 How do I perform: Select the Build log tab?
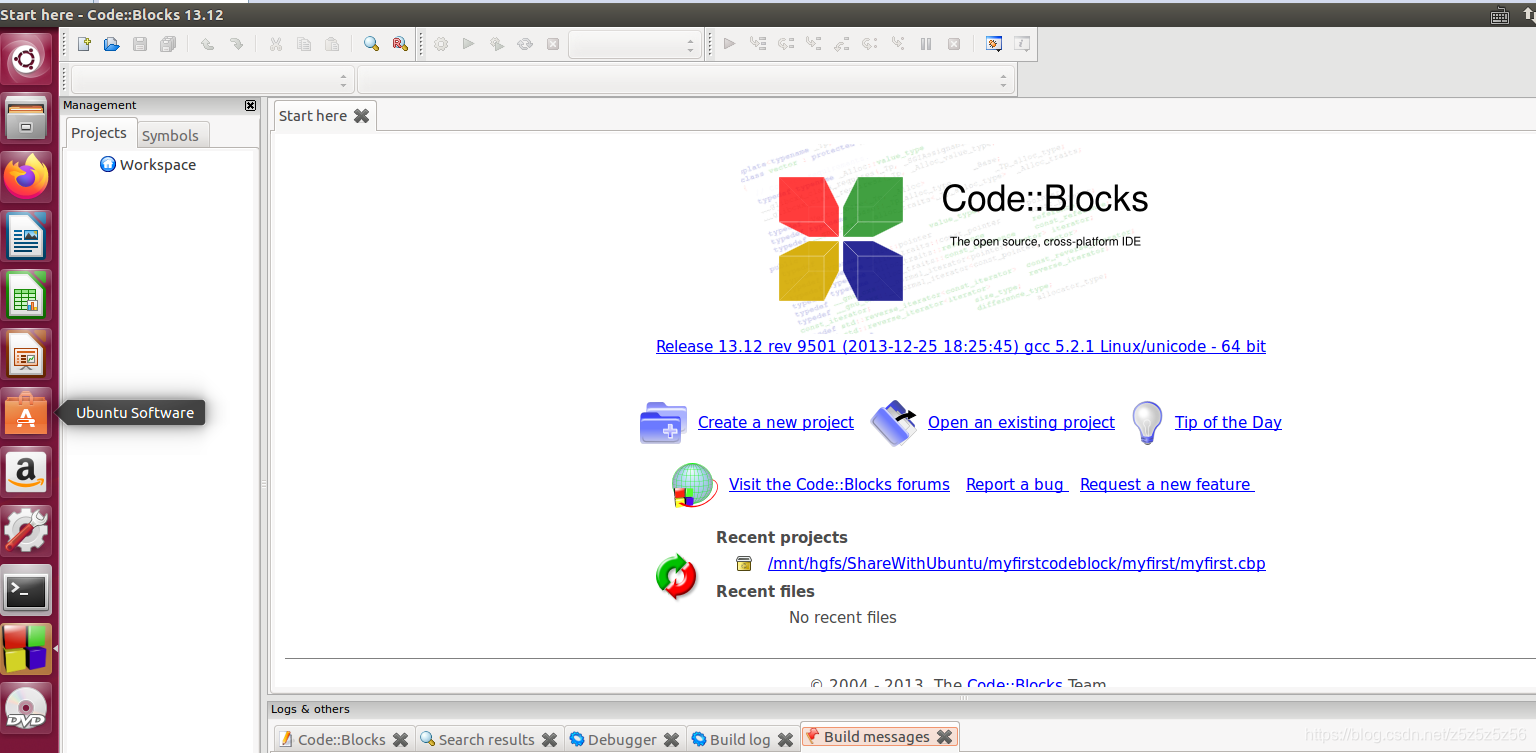coord(740,740)
